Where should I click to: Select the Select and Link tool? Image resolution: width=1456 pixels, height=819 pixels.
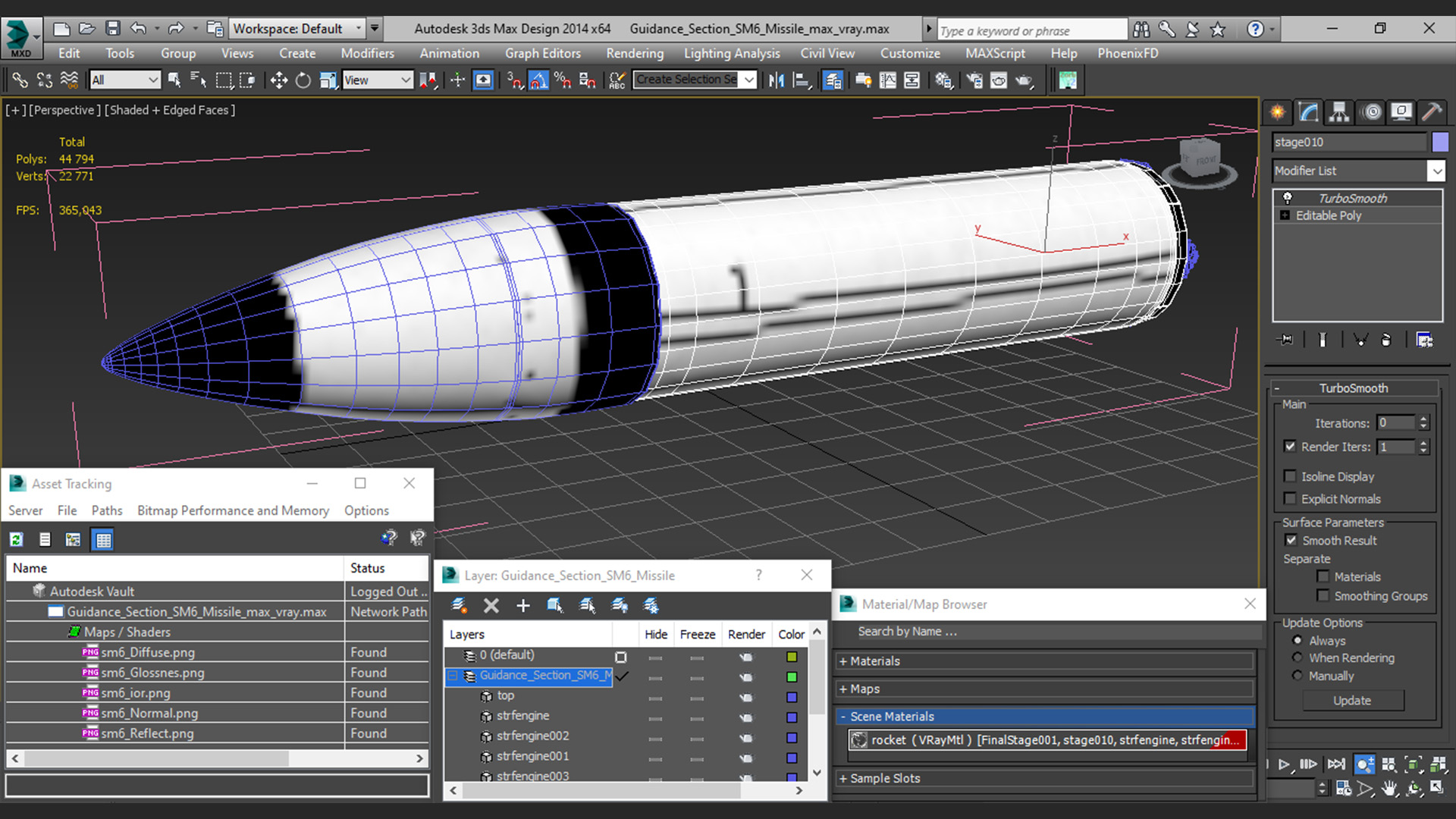pyautogui.click(x=20, y=80)
